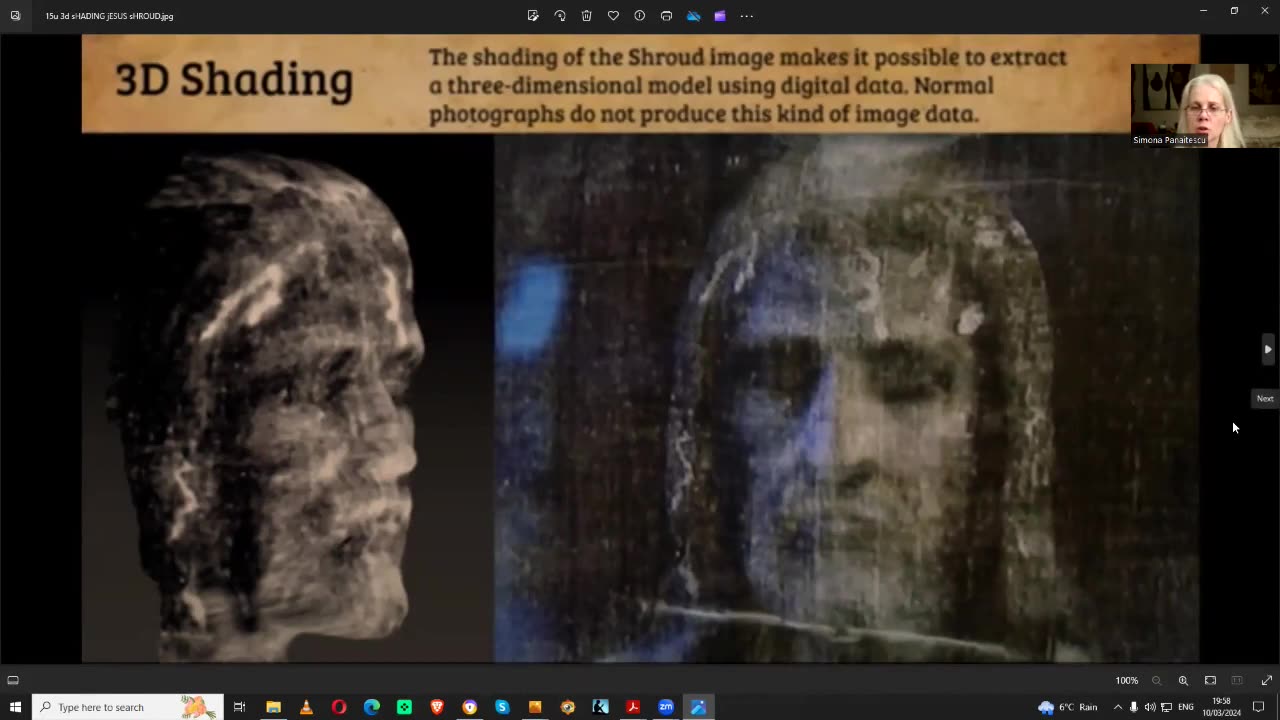Screen dimensions: 1280x720
Task: Open the Windows Start menu
Action: pos(15,707)
